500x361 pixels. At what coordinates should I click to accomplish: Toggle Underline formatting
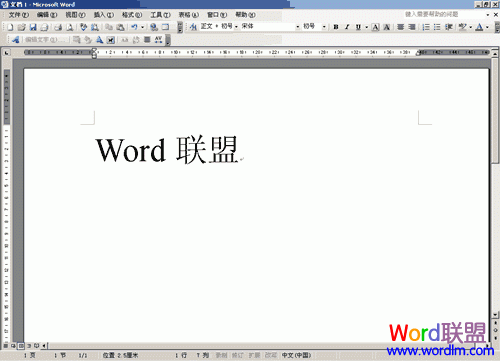(358, 27)
